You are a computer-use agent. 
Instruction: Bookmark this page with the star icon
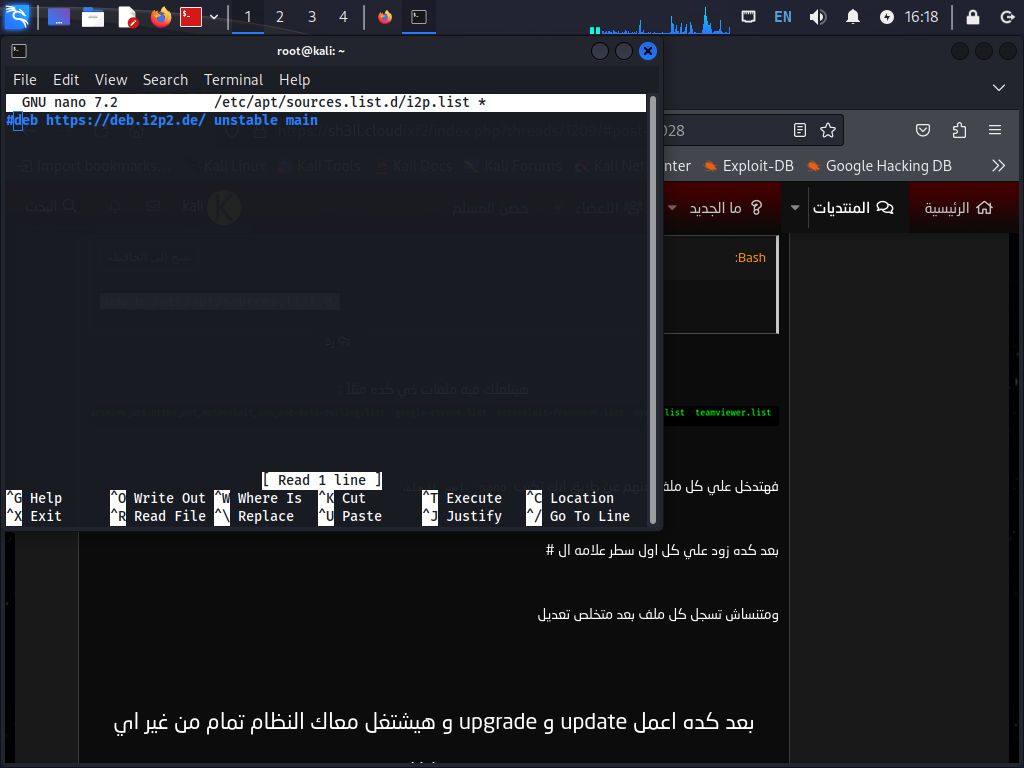828,130
